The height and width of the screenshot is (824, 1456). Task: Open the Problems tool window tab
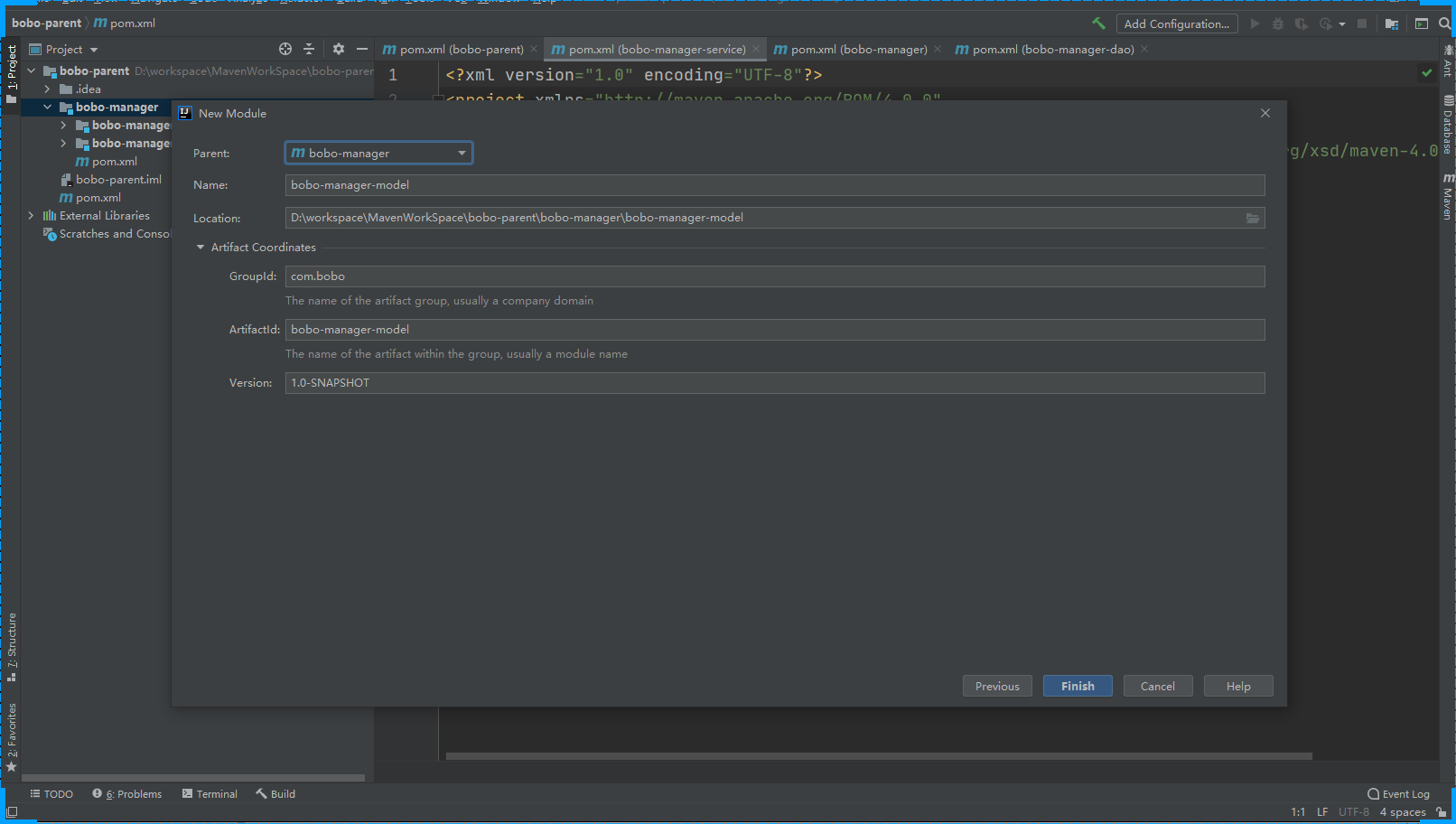tap(127, 794)
